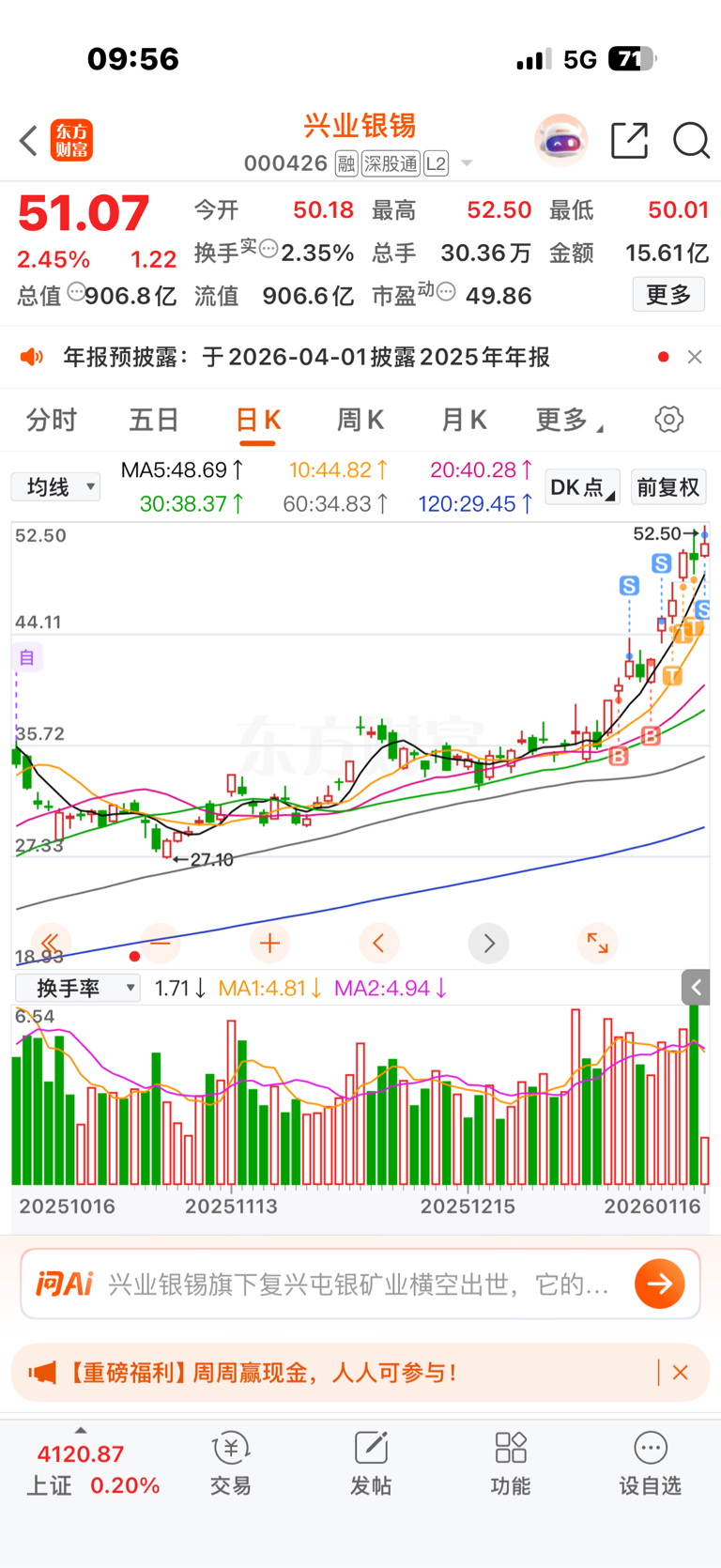This screenshot has height=1568, width=721.
Task: Open the 发帖 post button
Action: 371,1463
